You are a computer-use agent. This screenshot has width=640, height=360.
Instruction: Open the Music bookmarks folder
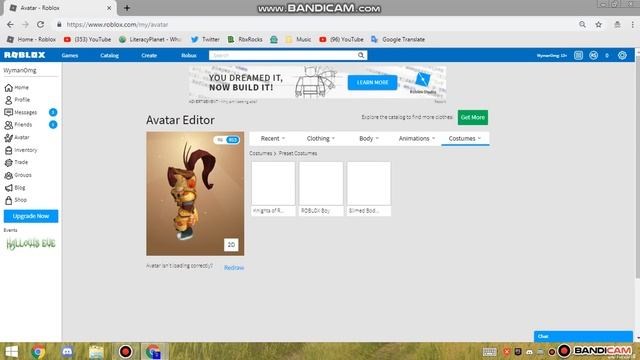[298, 39]
